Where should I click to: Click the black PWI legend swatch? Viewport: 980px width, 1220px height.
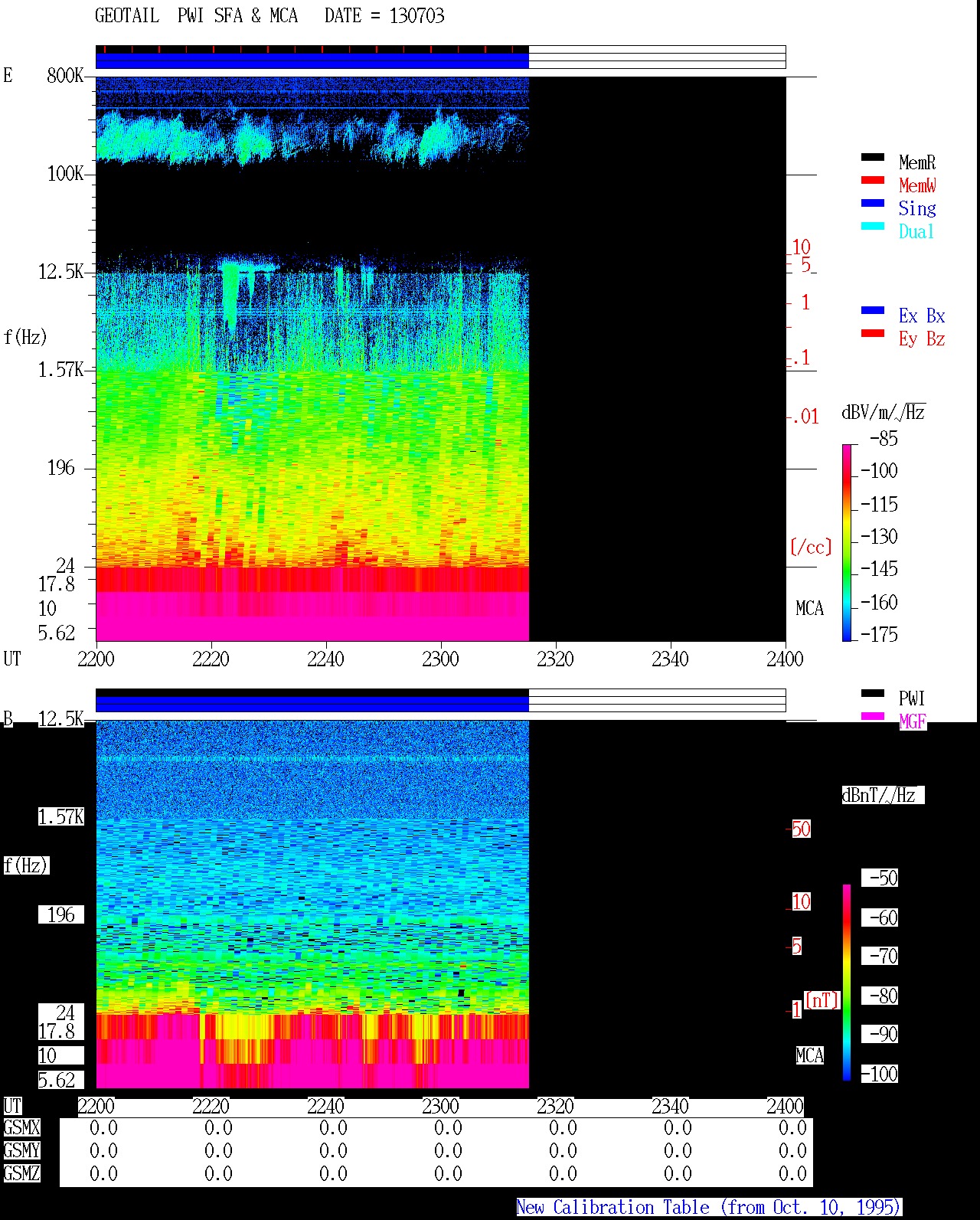(873, 693)
